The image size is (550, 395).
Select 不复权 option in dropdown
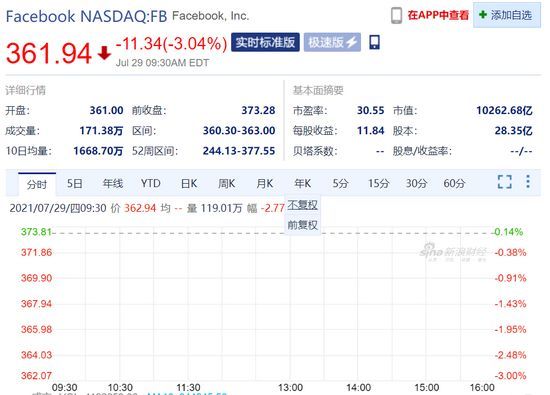(x=302, y=205)
